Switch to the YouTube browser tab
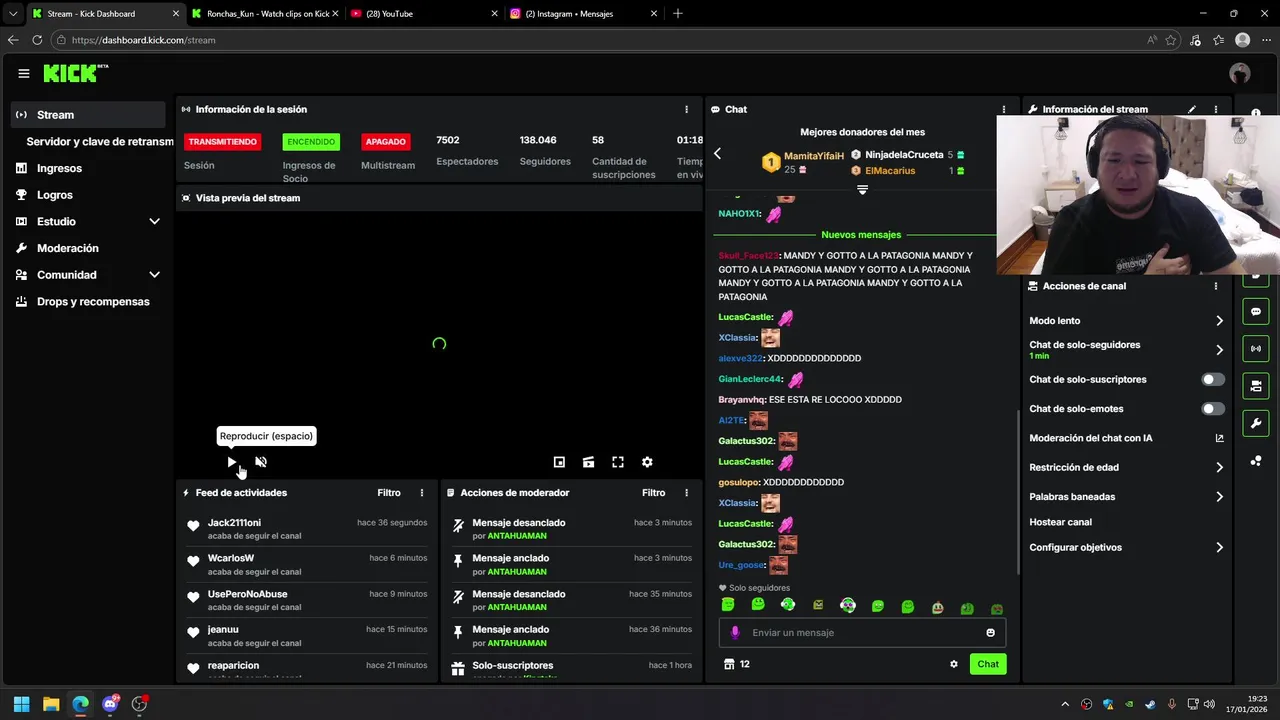This screenshot has height=720, width=1280. (x=424, y=14)
